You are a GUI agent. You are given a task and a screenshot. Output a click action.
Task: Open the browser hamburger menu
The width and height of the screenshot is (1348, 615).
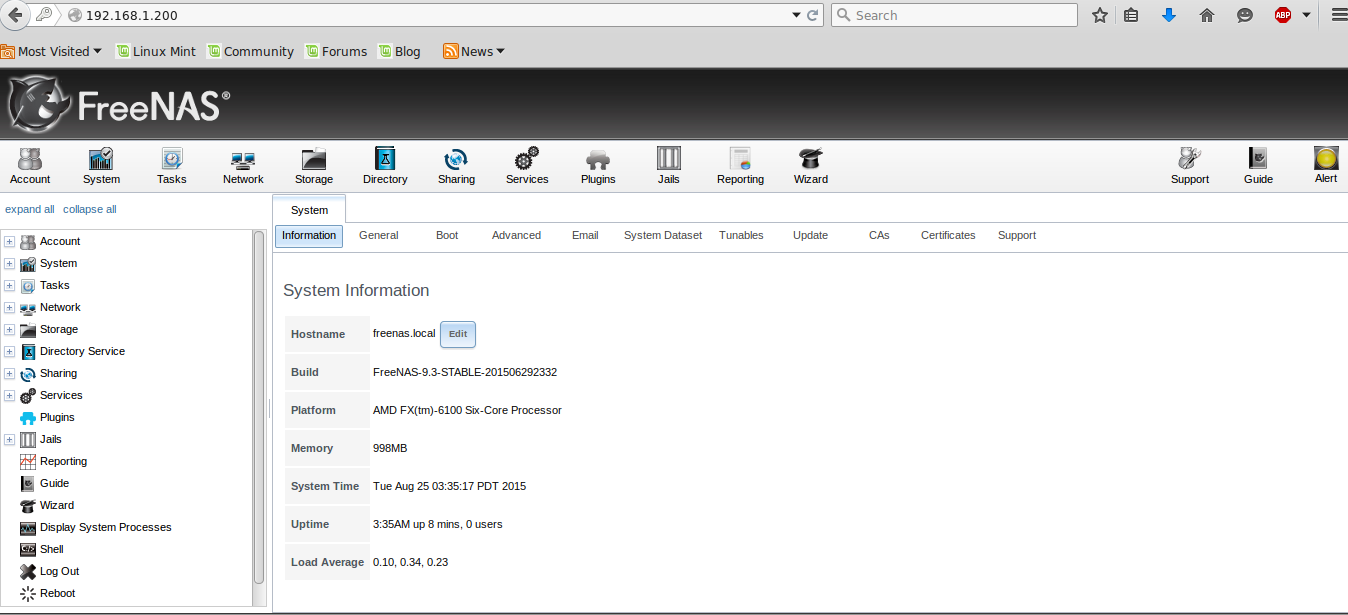(x=1338, y=15)
